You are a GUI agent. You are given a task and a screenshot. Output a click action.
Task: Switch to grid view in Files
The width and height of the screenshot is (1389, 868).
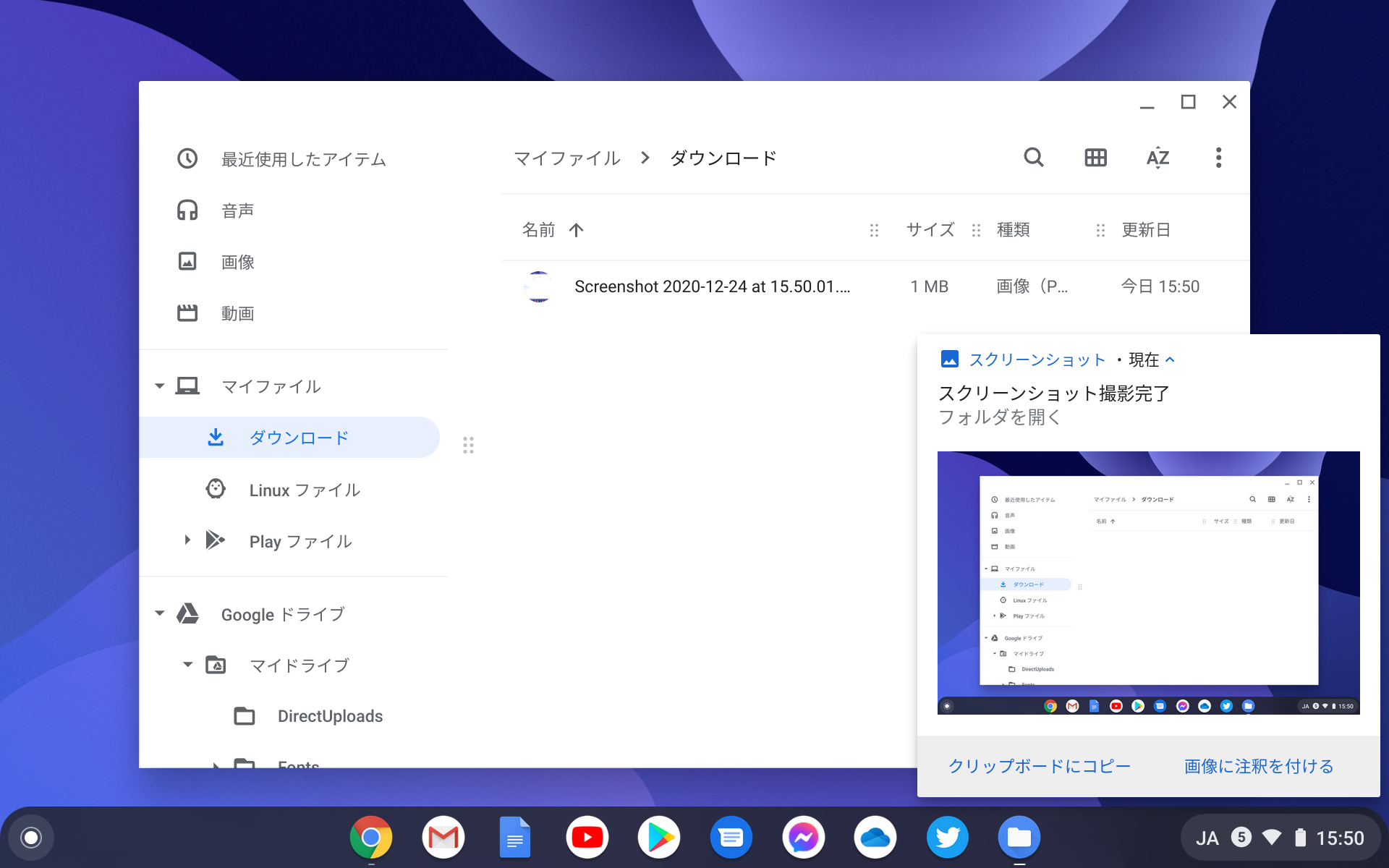1095,158
